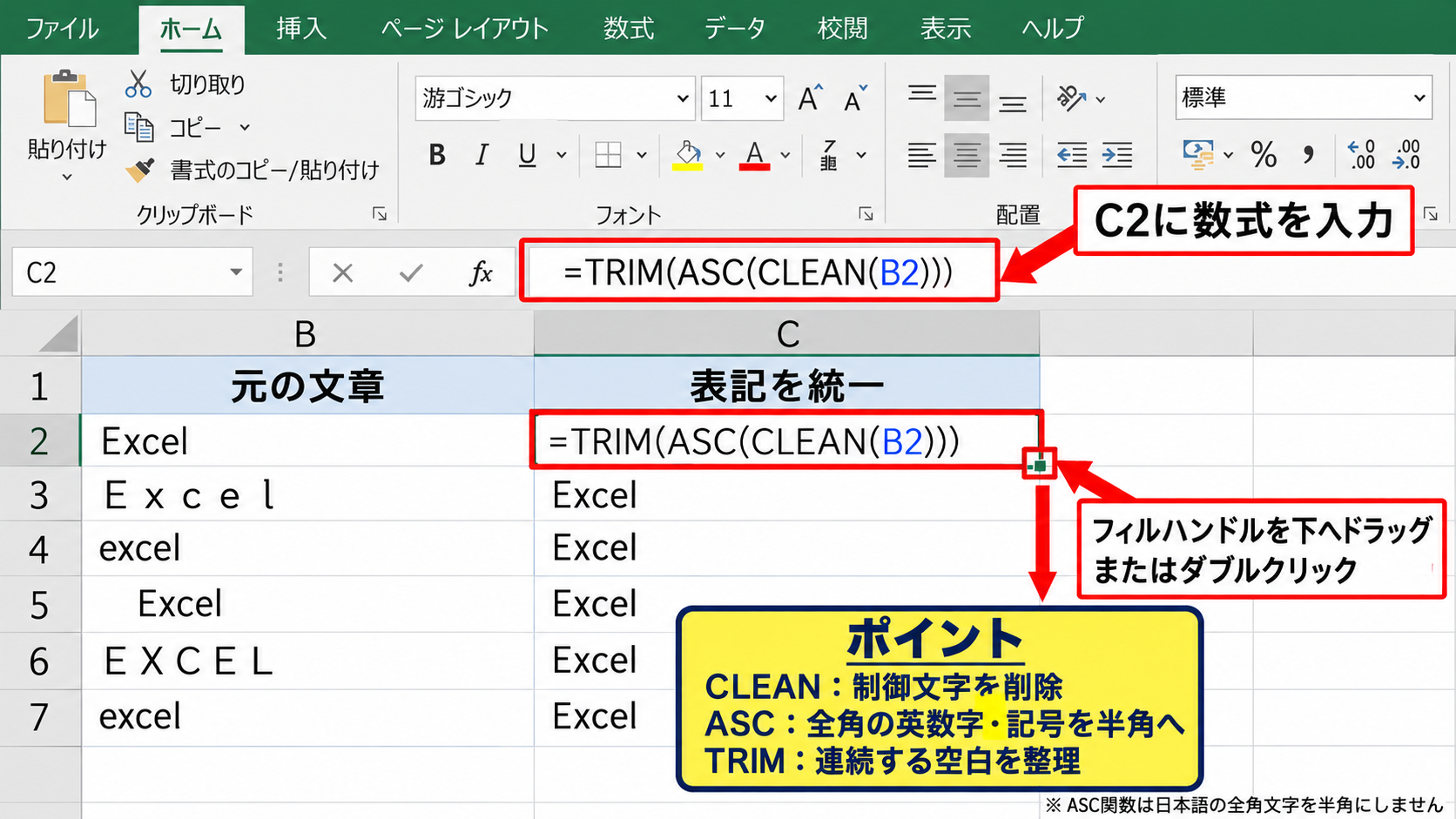Select the Format Painter brush icon
Screen dimensions: 1456x819
[139, 169]
